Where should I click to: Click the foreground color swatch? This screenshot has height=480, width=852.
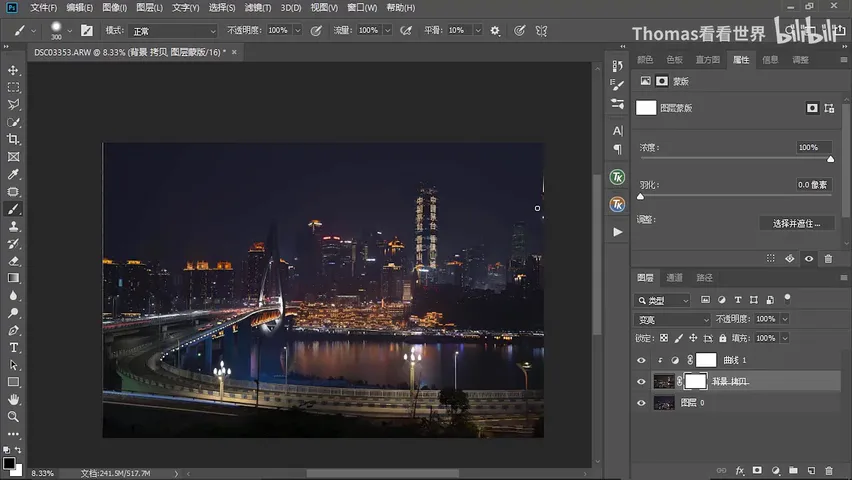(x=9, y=463)
